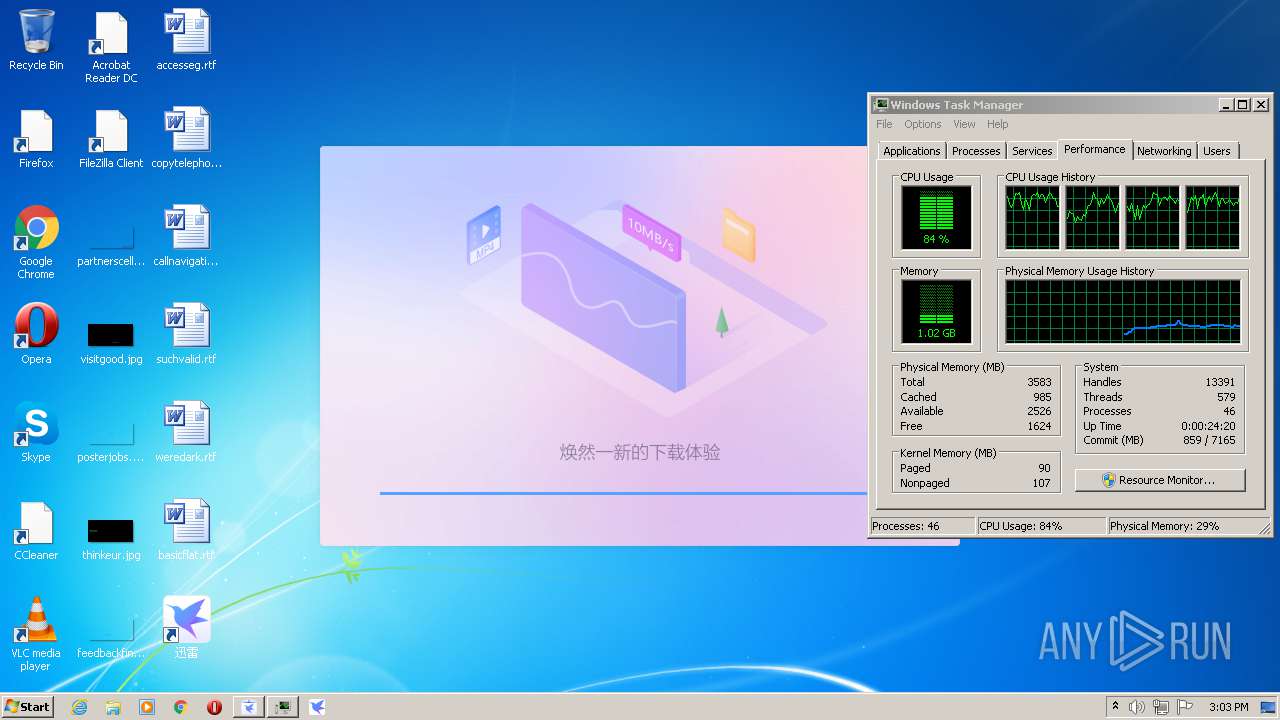Click Resource Monitor button
This screenshot has width=1280, height=720.
1160,480
